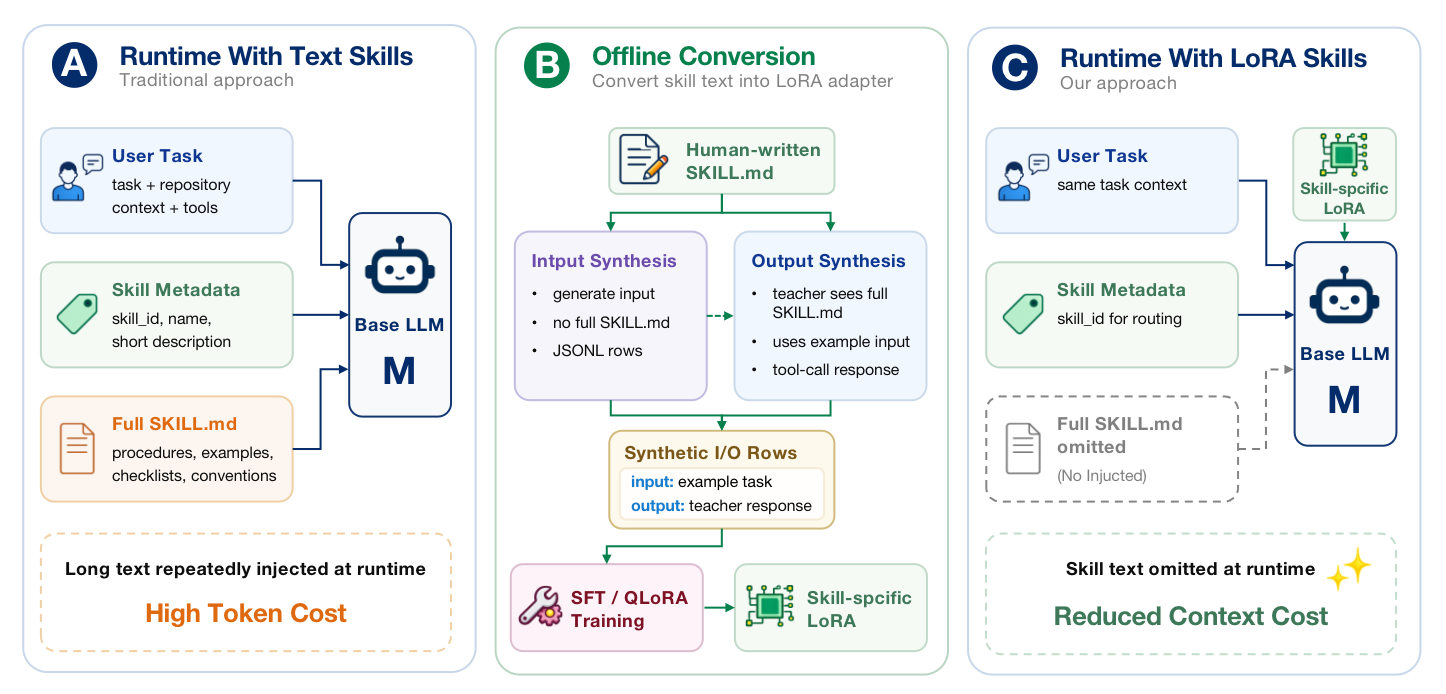
Task: Click the "Base LLM" label in panel A
Action: (399, 324)
